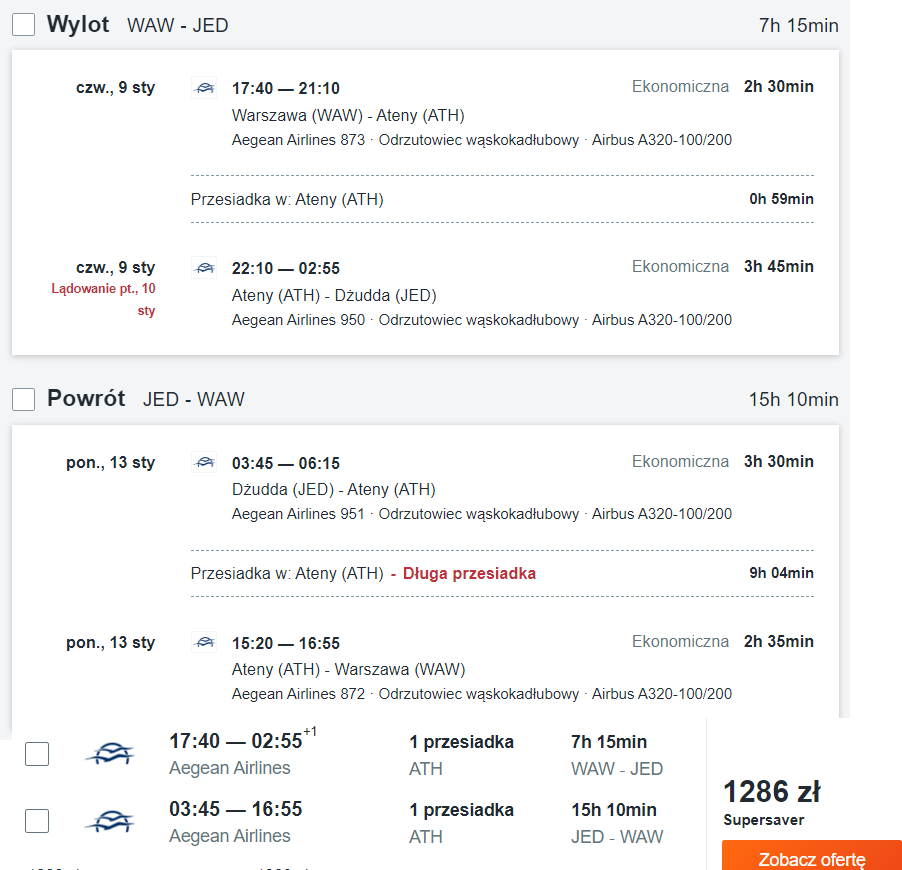Click Przesiadka w: Ateny row with 0h 59min

(502, 199)
